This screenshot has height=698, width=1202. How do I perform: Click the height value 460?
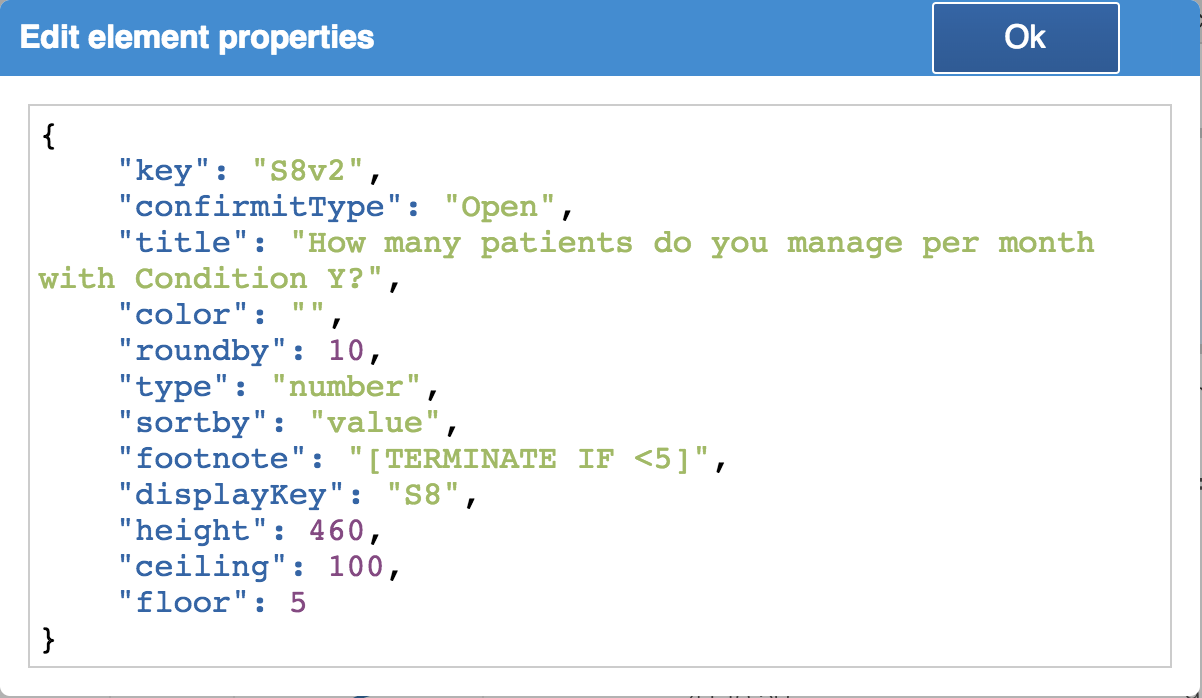point(338,531)
